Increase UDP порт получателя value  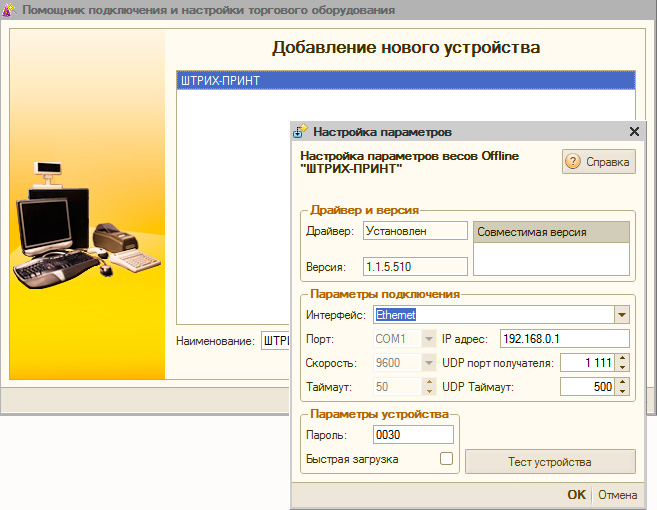click(x=623, y=358)
